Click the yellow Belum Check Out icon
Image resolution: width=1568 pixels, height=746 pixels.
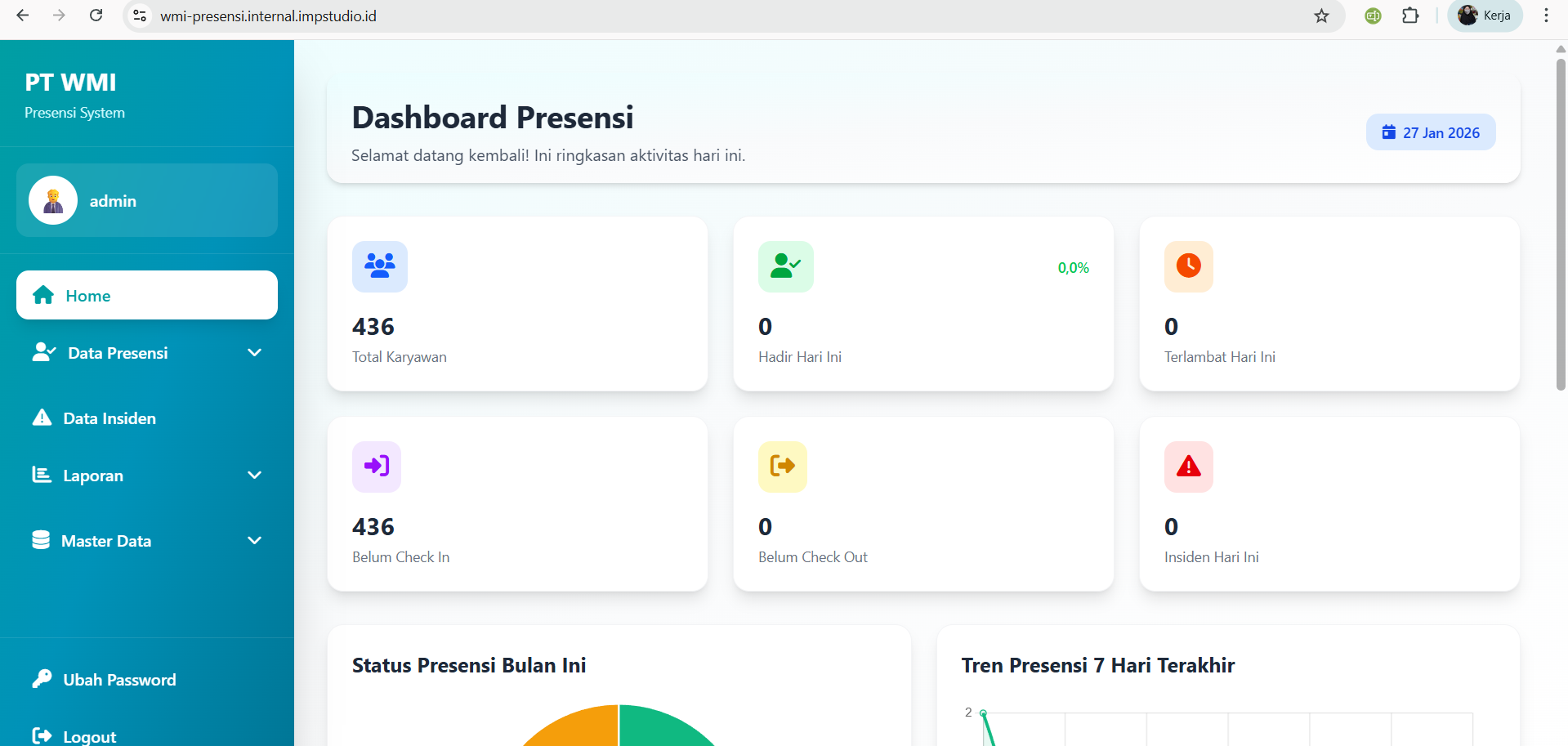point(782,467)
